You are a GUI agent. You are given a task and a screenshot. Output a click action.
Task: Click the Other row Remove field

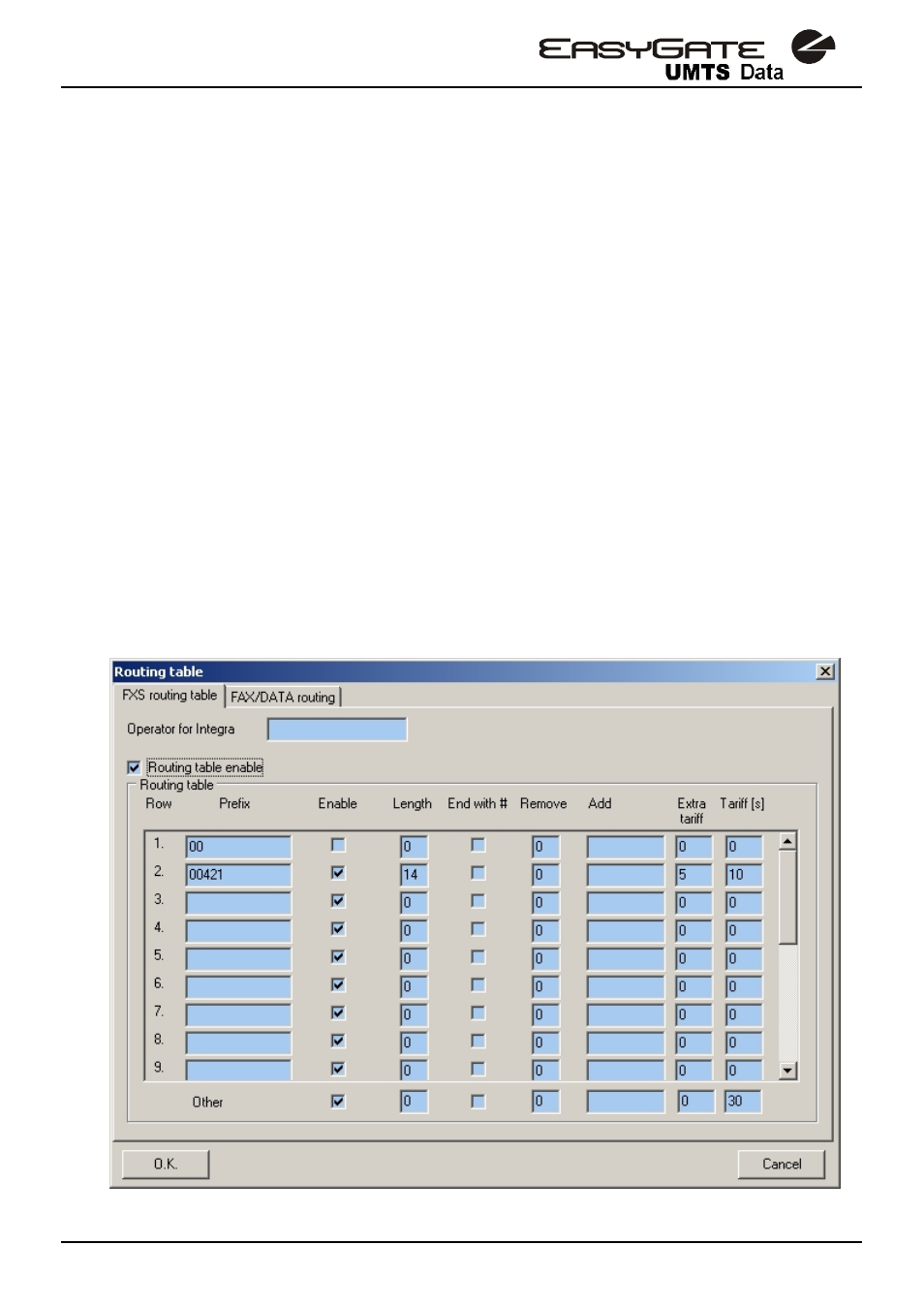(545, 1102)
